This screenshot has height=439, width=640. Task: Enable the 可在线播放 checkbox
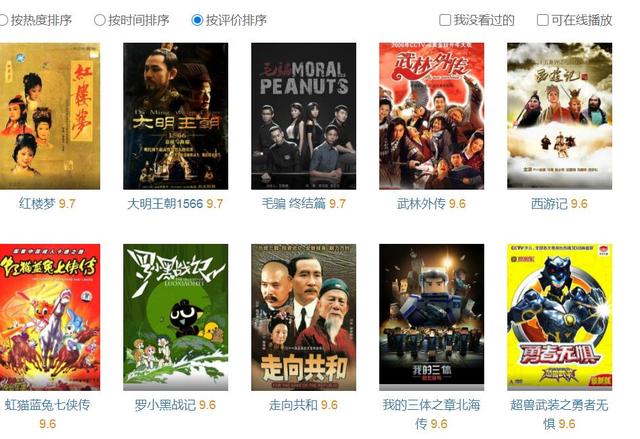click(542, 20)
